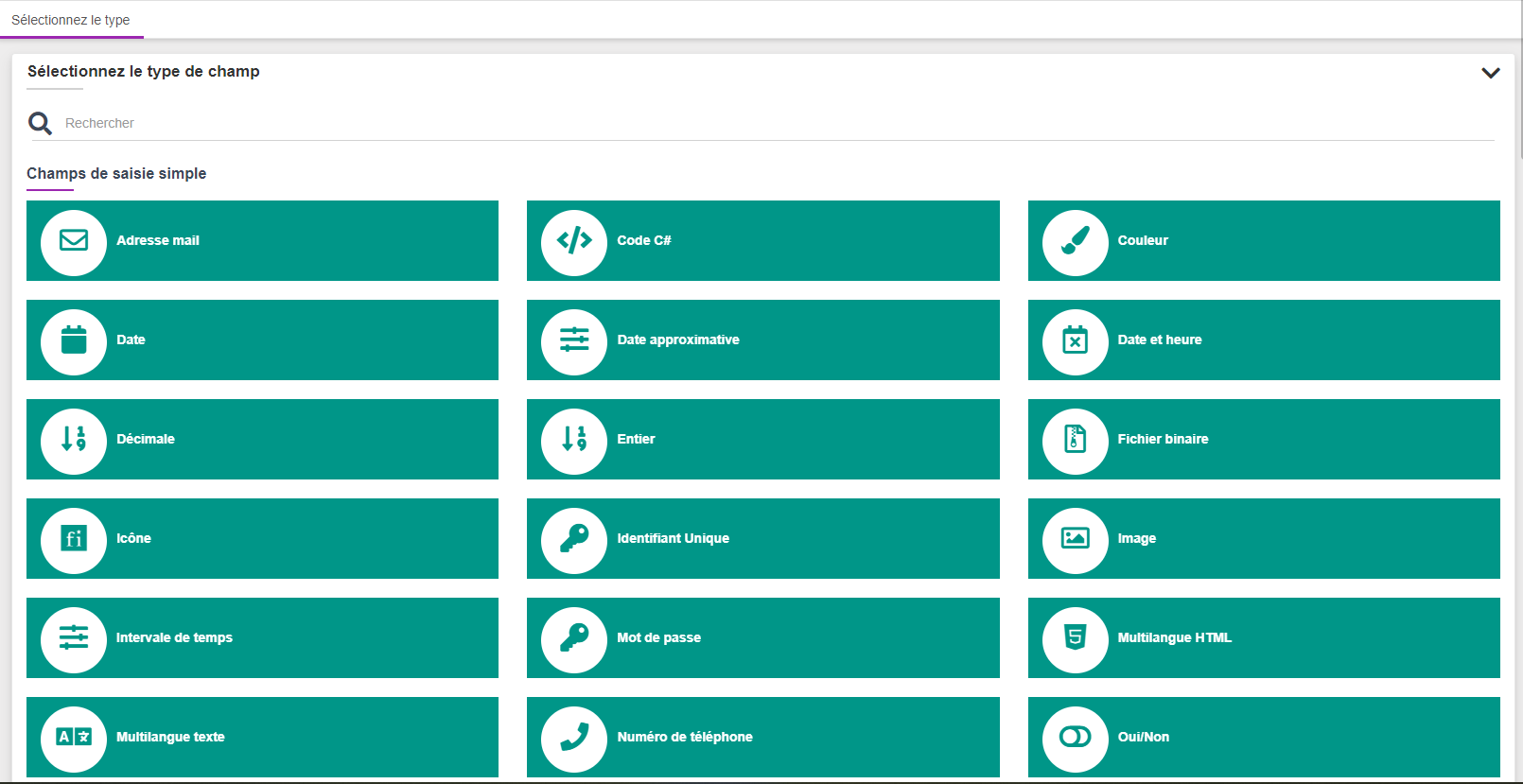Pick the zipped file icon for Fichier binaire
This screenshot has width=1523, height=784.
pyautogui.click(x=1075, y=440)
